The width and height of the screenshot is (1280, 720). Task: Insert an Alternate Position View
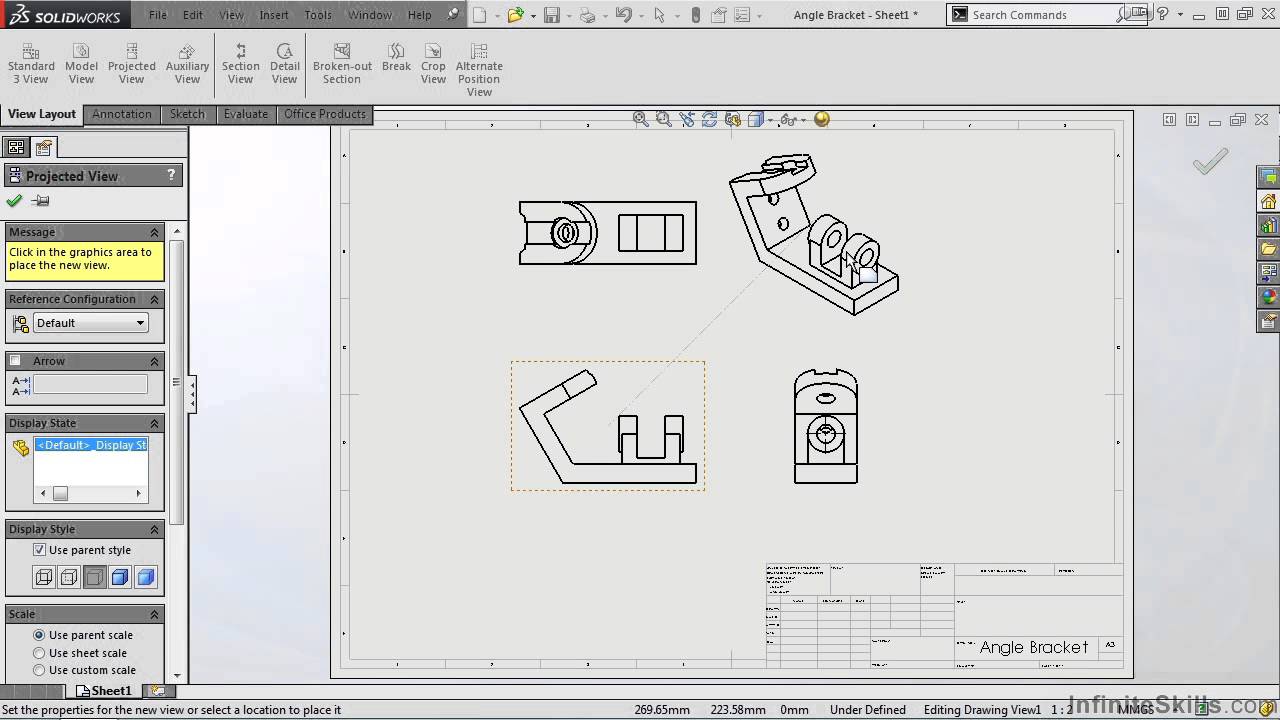coord(479,70)
